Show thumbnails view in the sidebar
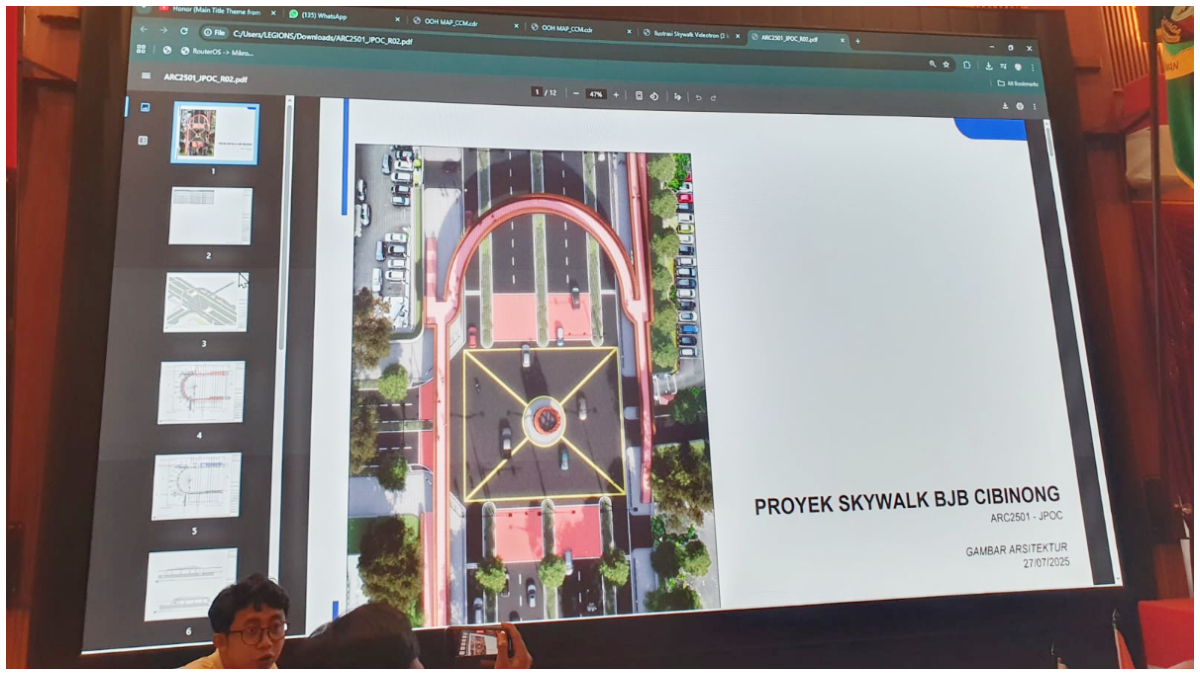The image size is (1200, 675). (x=145, y=106)
